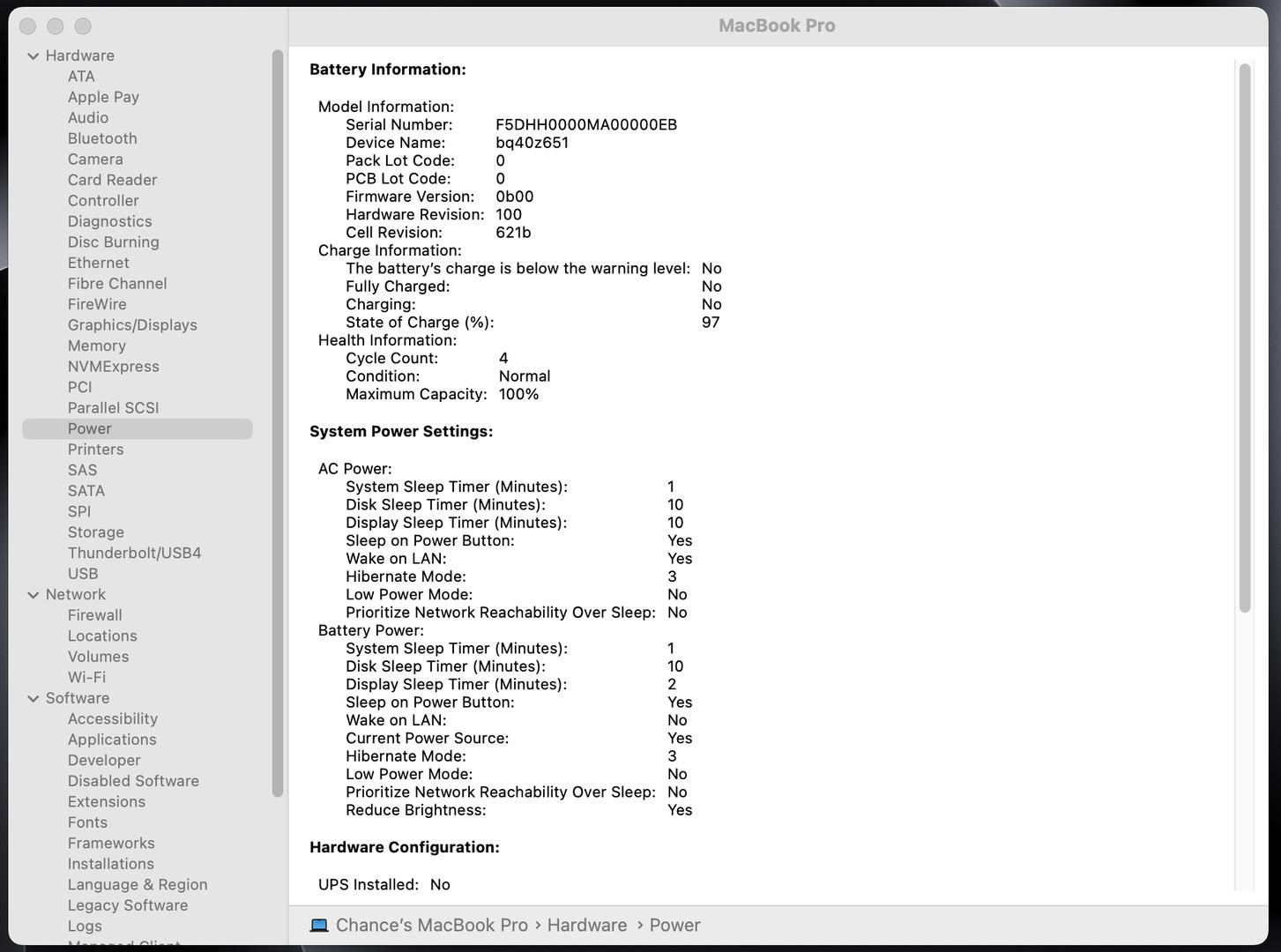1281x952 pixels.
Task: Open Ethernet hardware entry
Action: coord(98,263)
